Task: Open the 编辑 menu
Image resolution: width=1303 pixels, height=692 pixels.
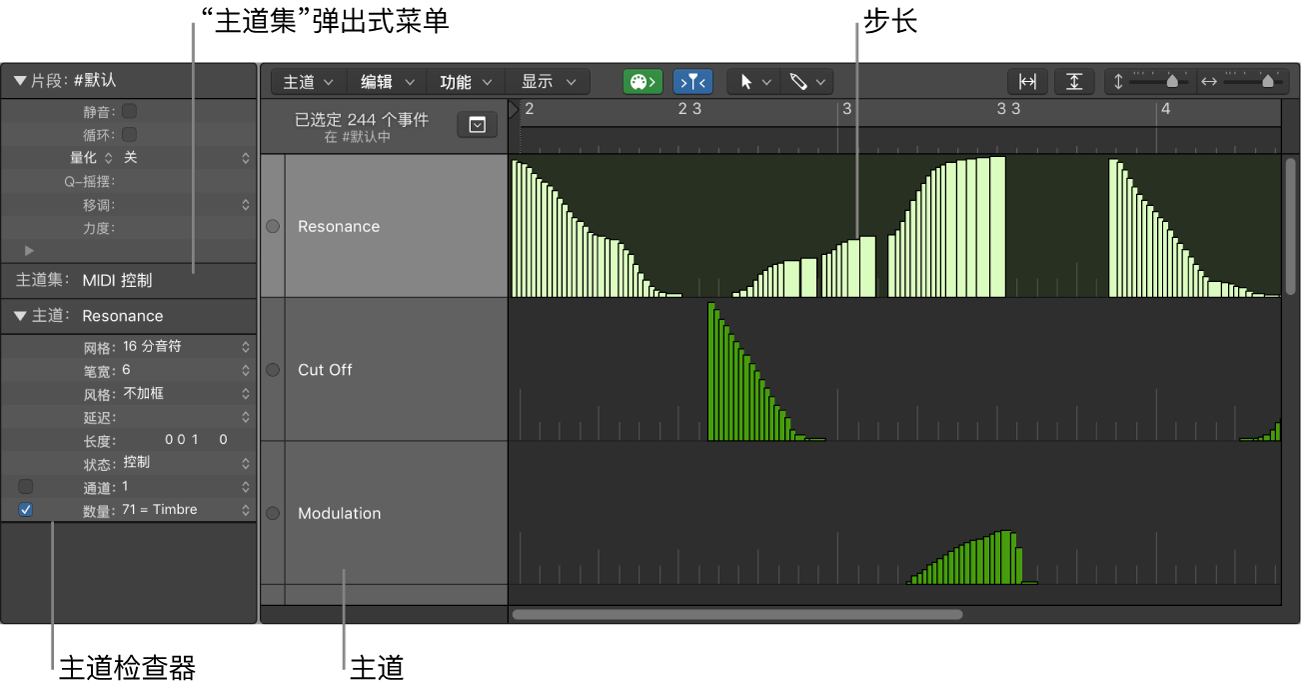Action: [x=386, y=81]
